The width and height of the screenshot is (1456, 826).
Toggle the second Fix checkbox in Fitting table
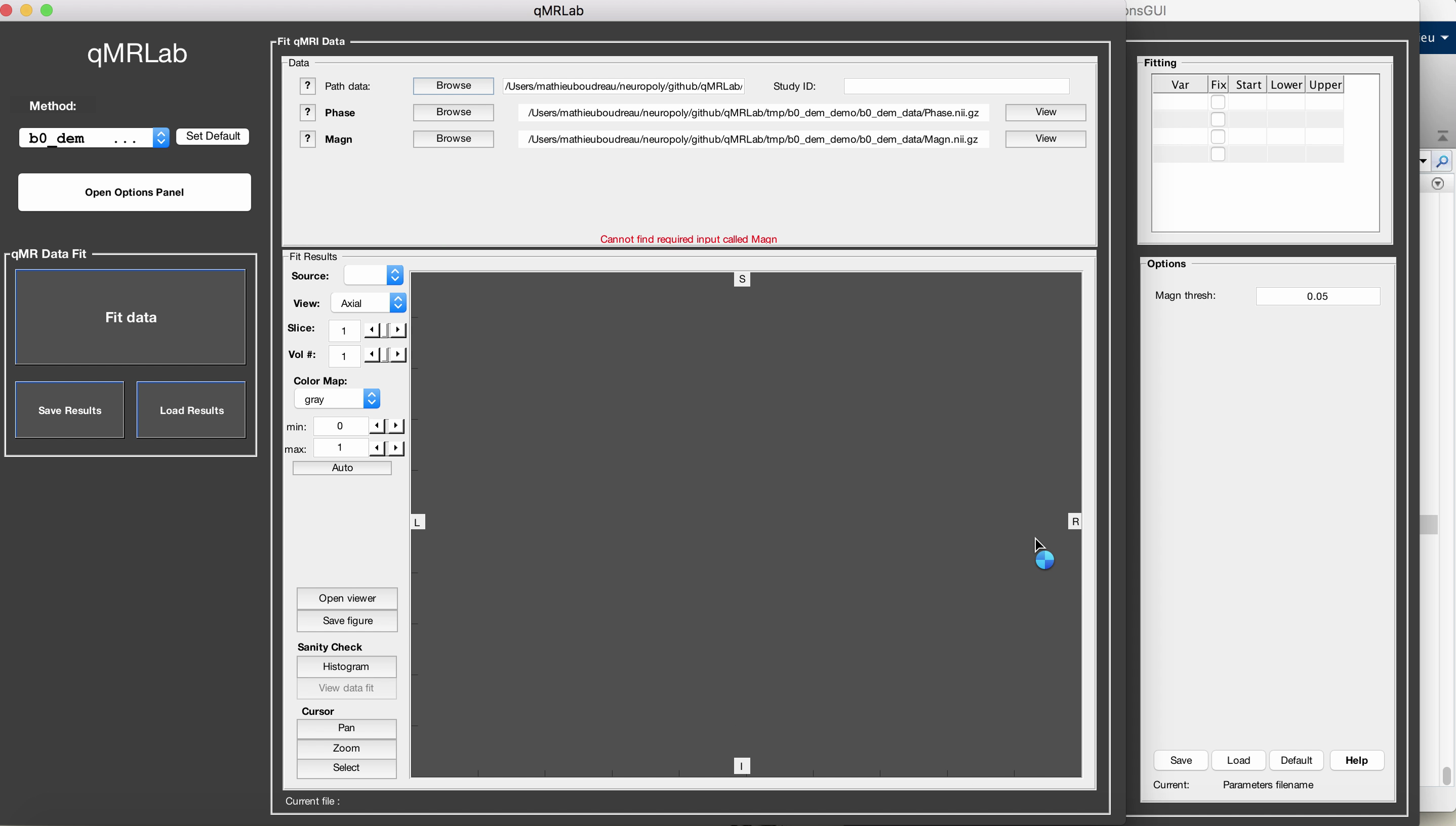1217,120
